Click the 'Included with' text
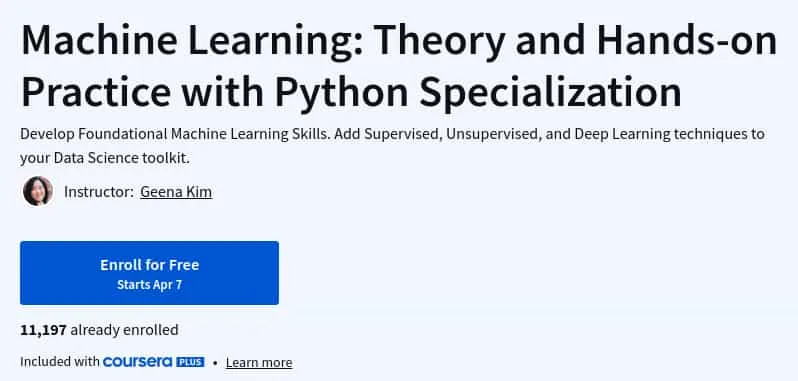Screen dimensions: 798x381 pos(60,362)
